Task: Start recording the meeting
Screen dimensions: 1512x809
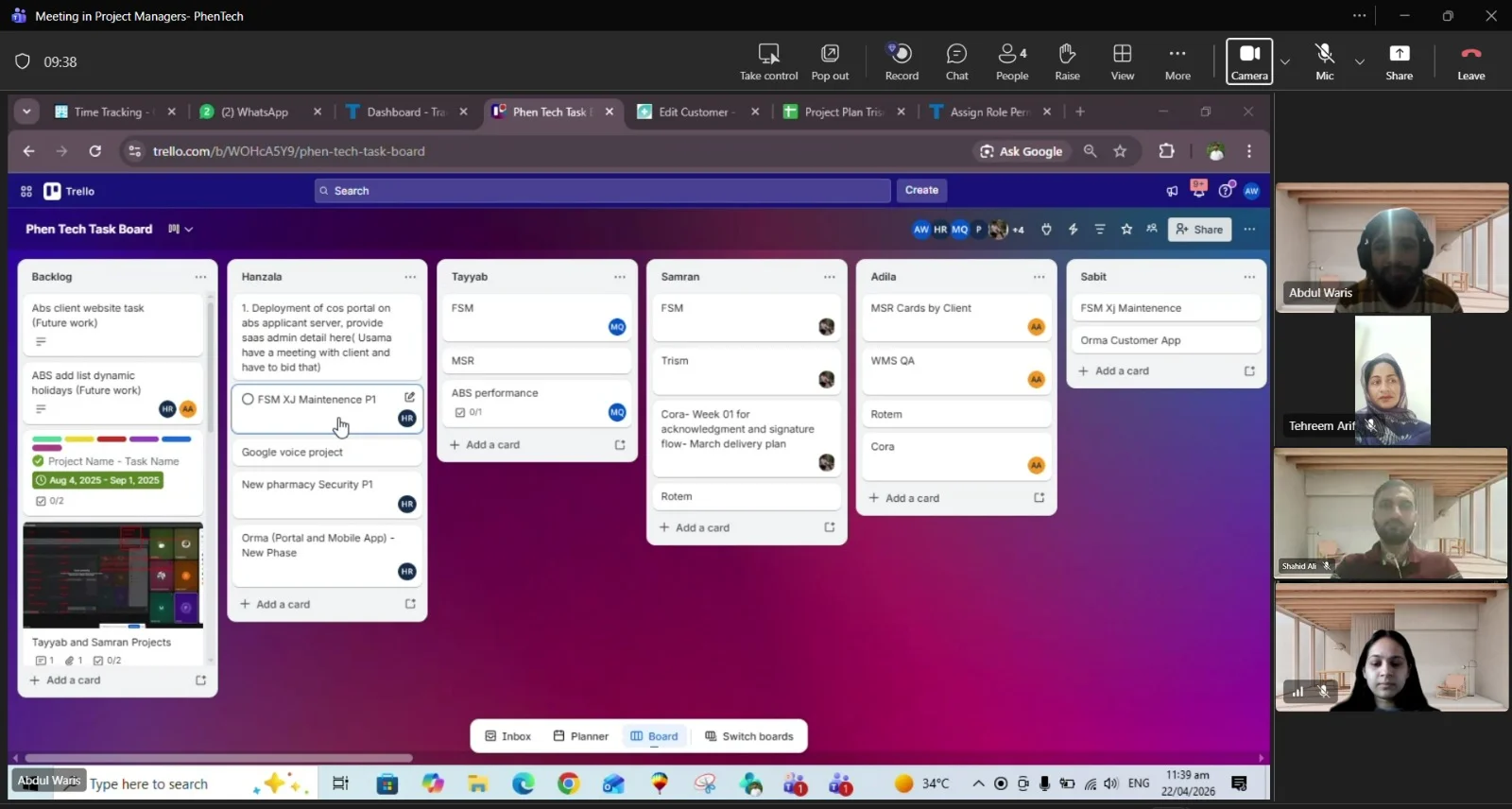Action: pyautogui.click(x=902, y=61)
